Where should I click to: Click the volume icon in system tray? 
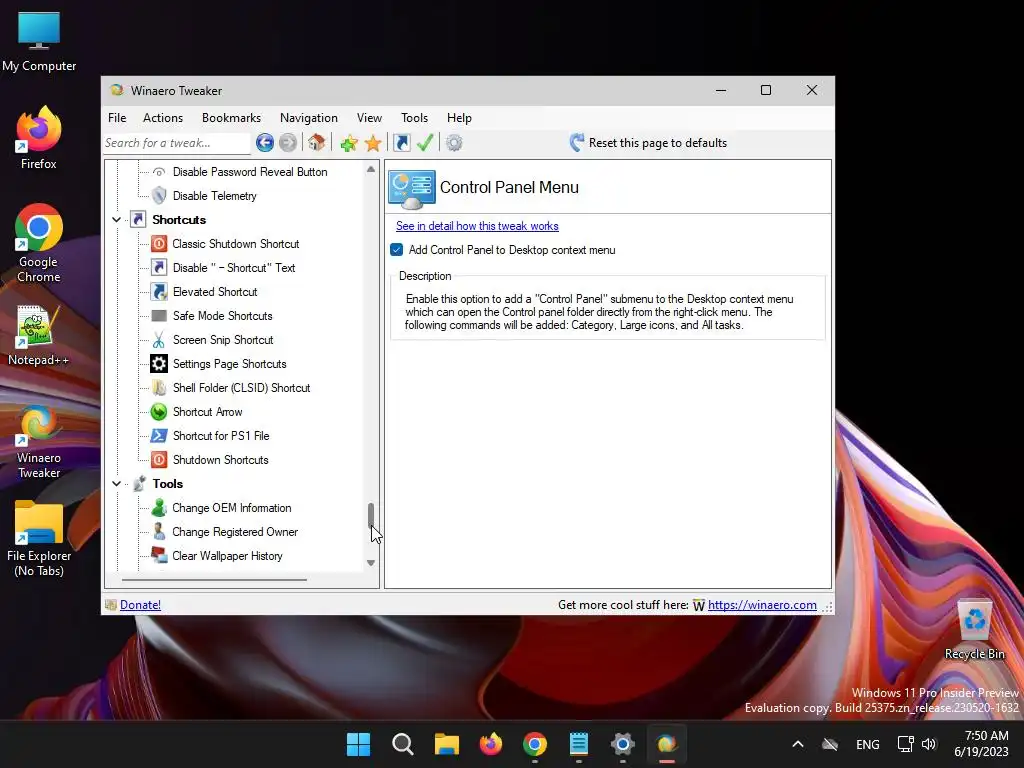click(929, 744)
